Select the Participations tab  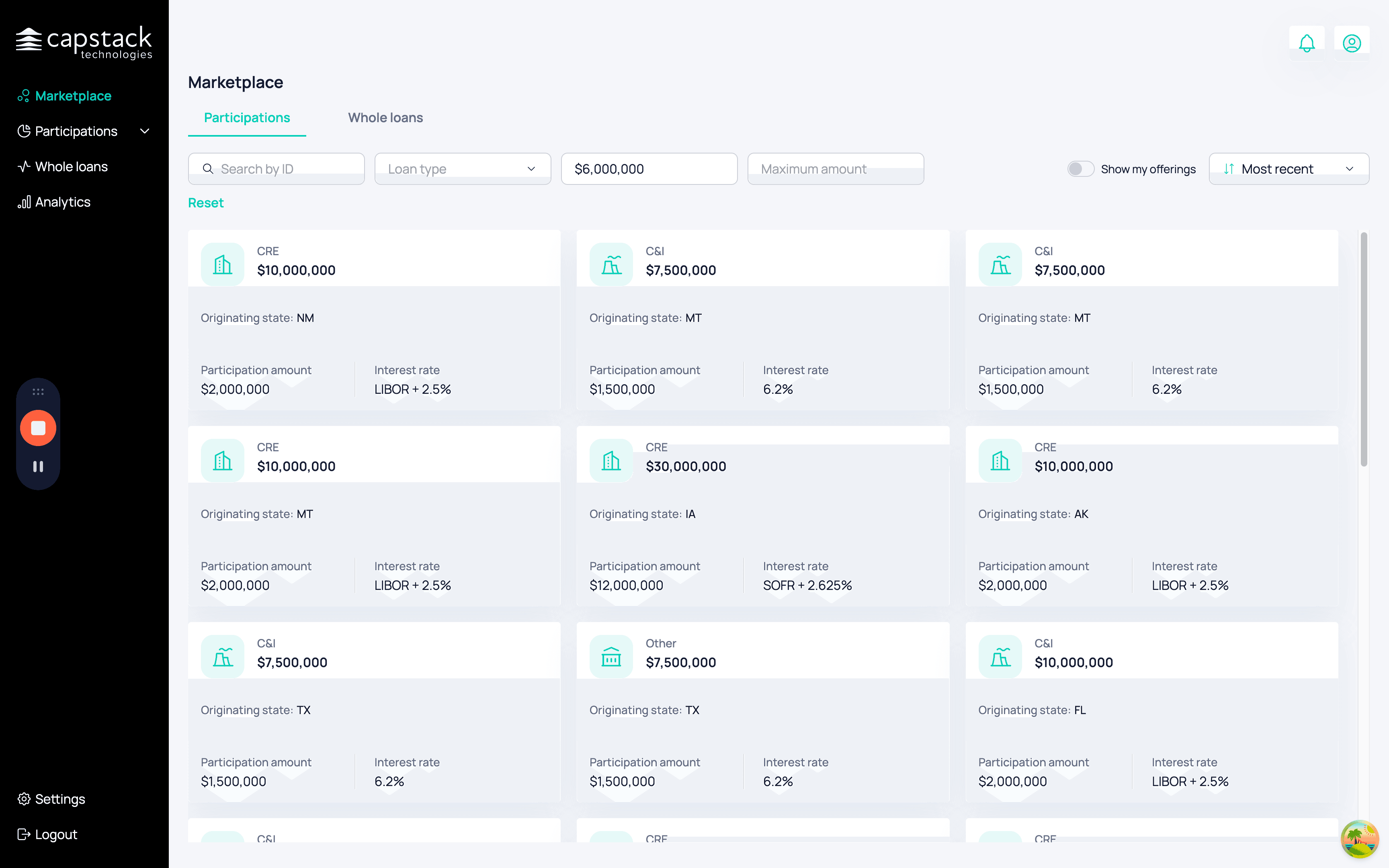pyautogui.click(x=247, y=118)
